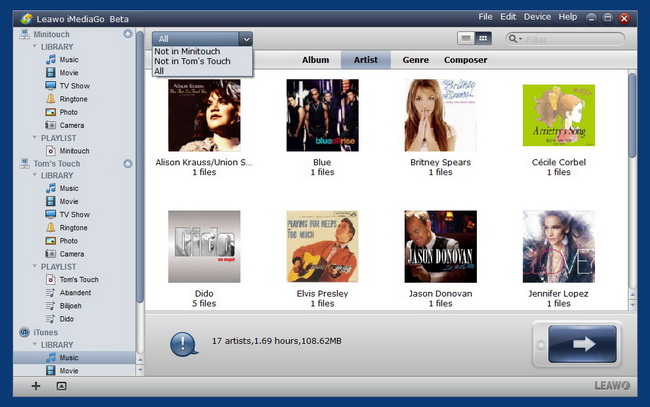This screenshot has height=407, width=650.
Task: Open Music under Tom's Touch library
Action: click(x=62, y=189)
